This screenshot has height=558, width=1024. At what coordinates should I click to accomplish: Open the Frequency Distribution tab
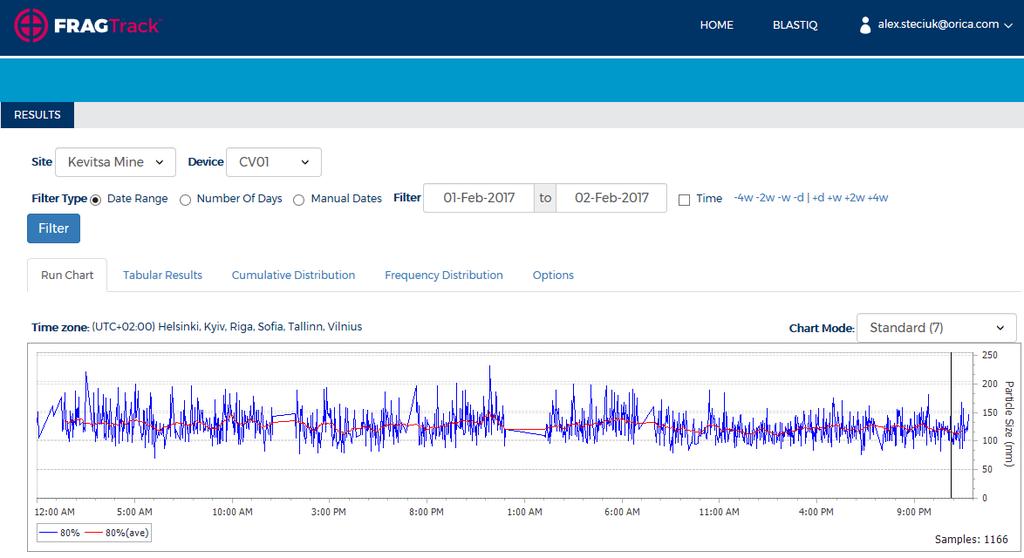pos(443,275)
